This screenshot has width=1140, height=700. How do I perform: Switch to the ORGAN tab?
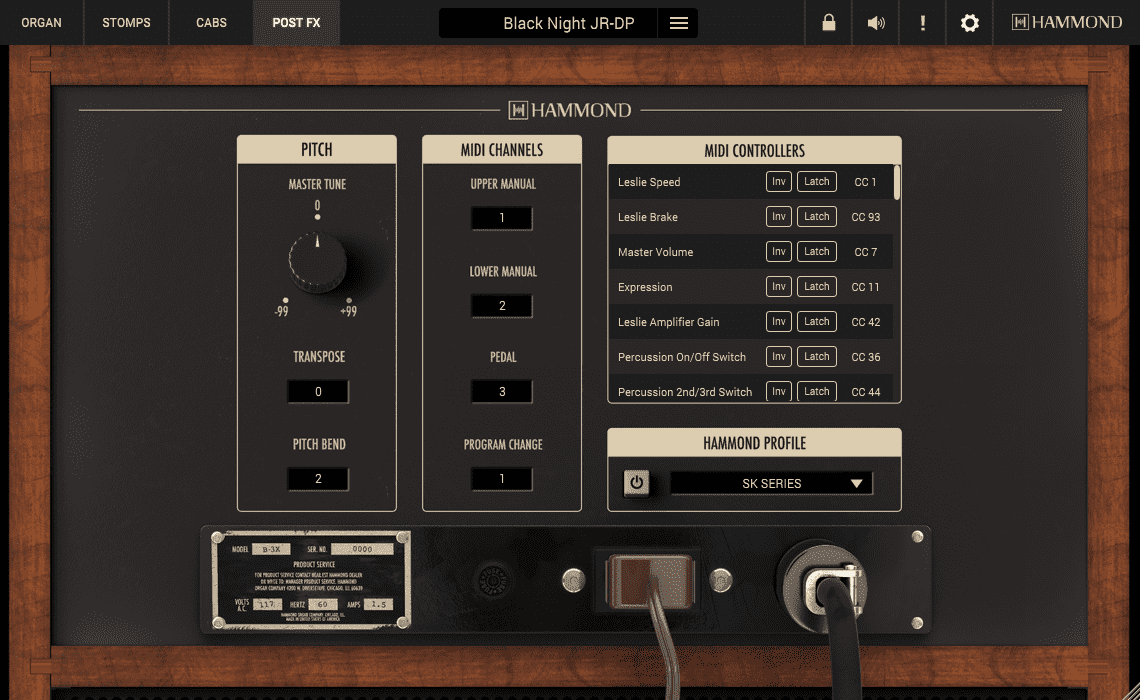(41, 23)
